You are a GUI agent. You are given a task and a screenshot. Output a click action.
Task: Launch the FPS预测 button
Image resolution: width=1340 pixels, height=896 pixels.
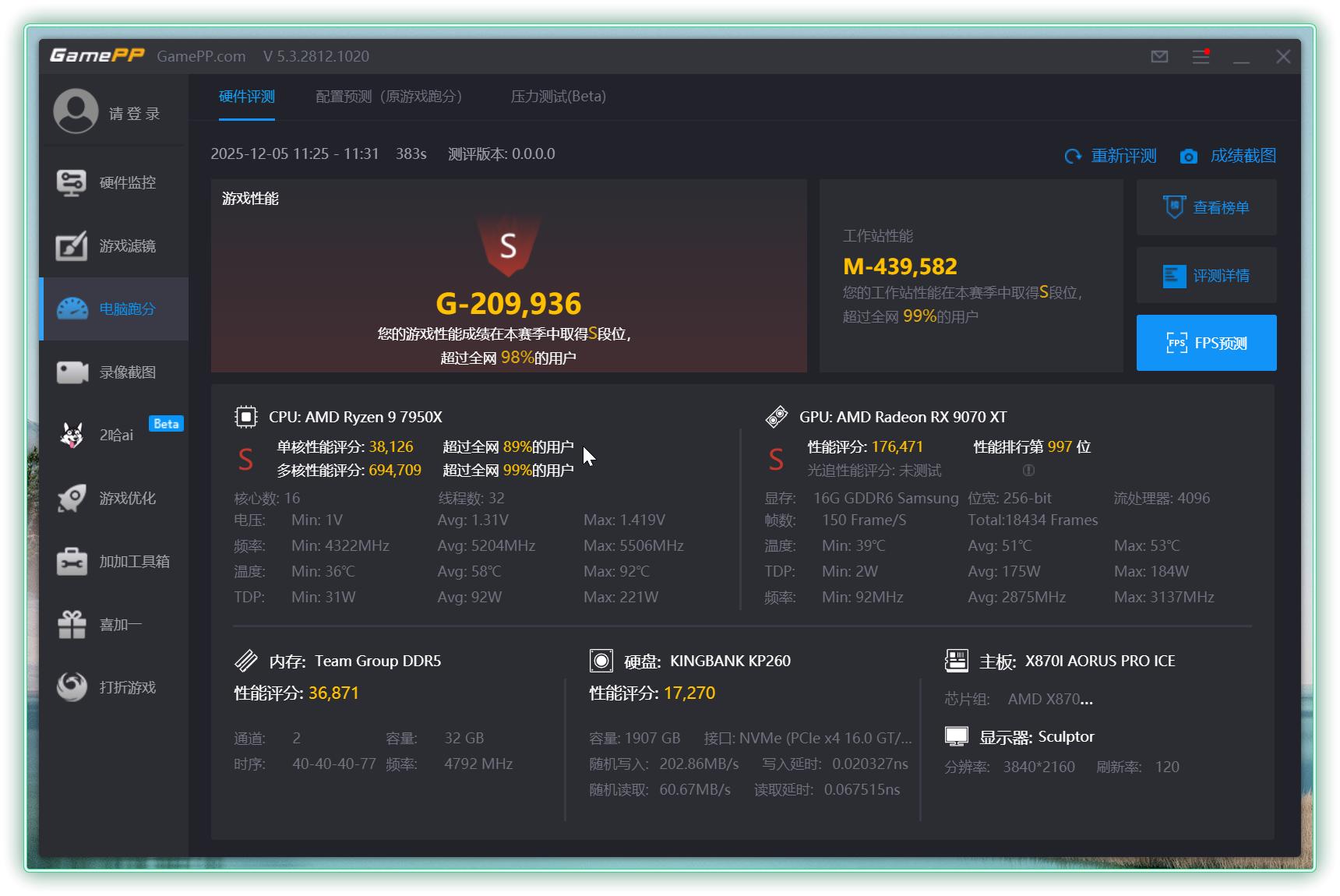click(x=1206, y=343)
